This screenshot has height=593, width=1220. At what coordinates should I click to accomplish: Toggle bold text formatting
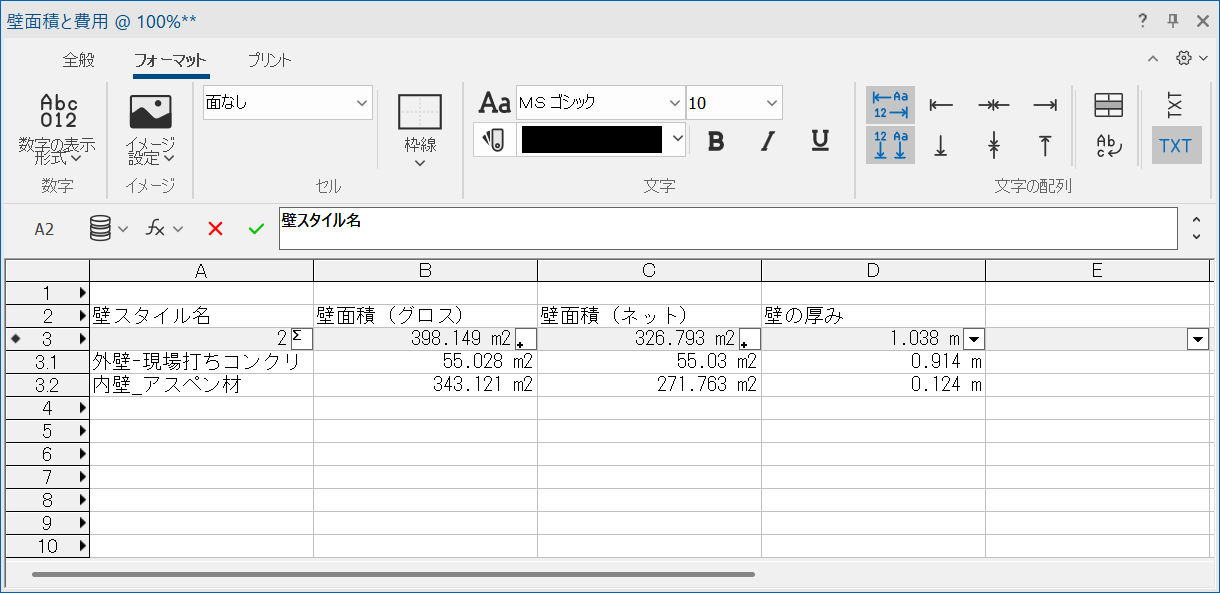pos(716,141)
